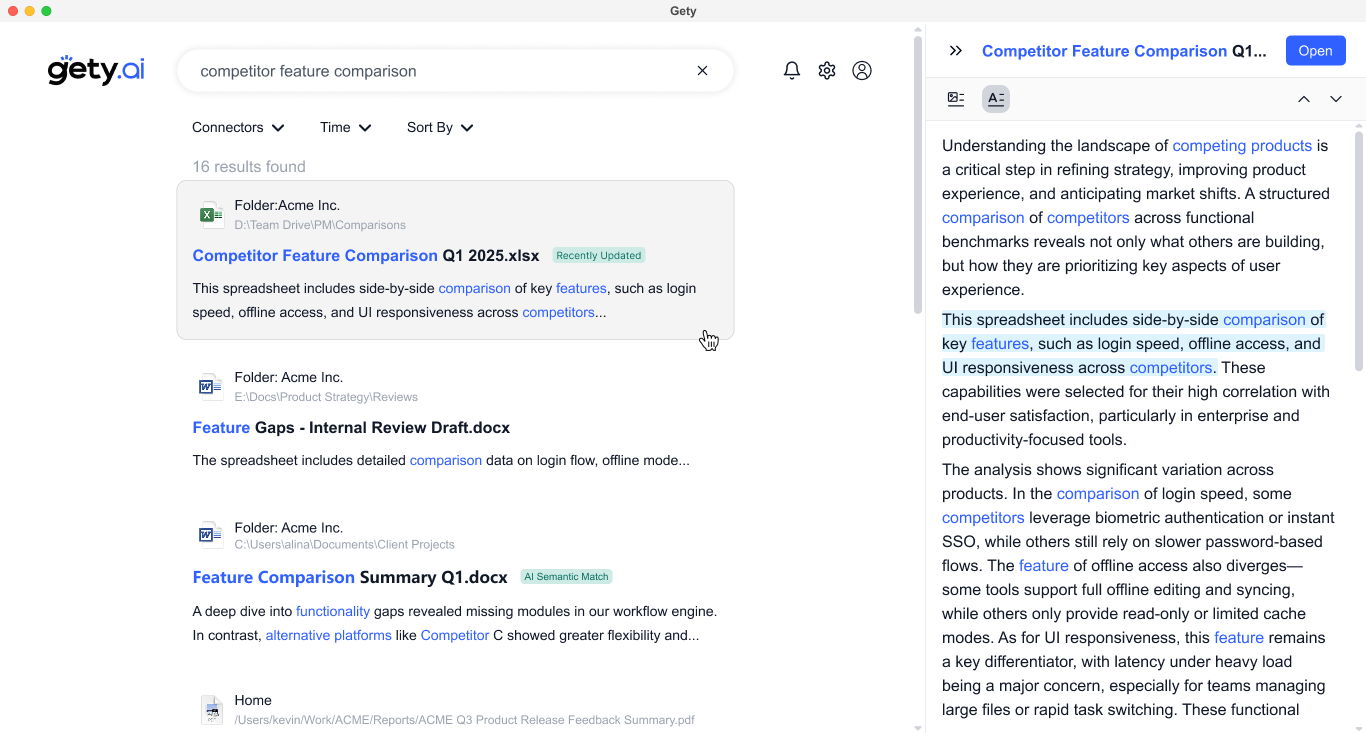Expand the Sort By dropdown
This screenshot has width=1366, height=733.
pos(439,127)
